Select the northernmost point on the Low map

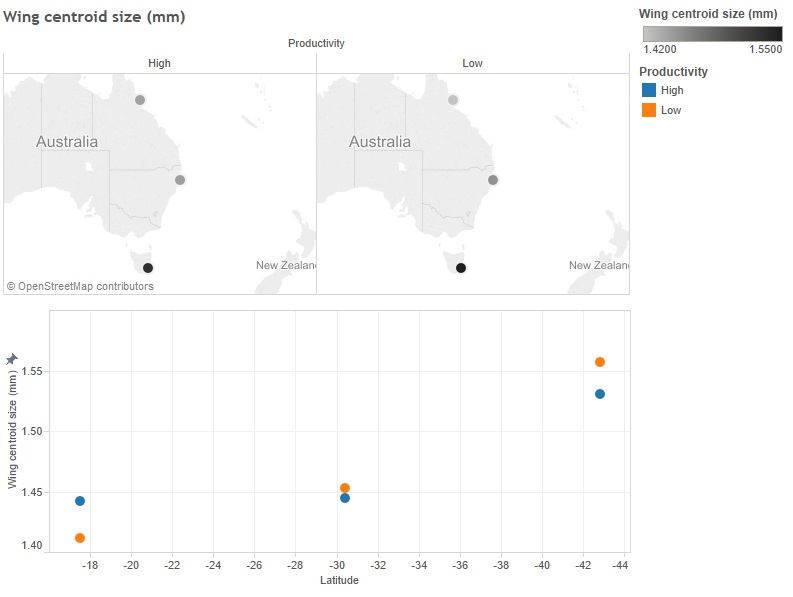coord(453,100)
